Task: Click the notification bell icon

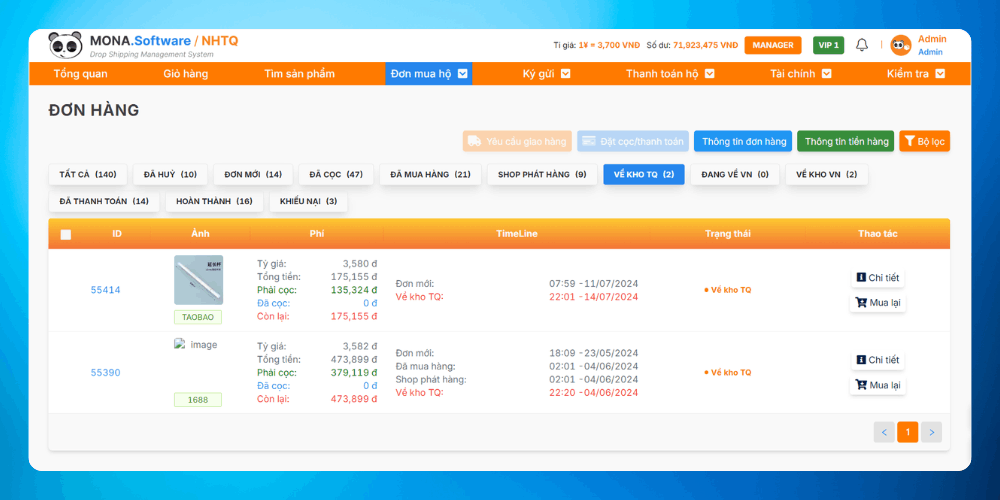Action: (x=862, y=45)
